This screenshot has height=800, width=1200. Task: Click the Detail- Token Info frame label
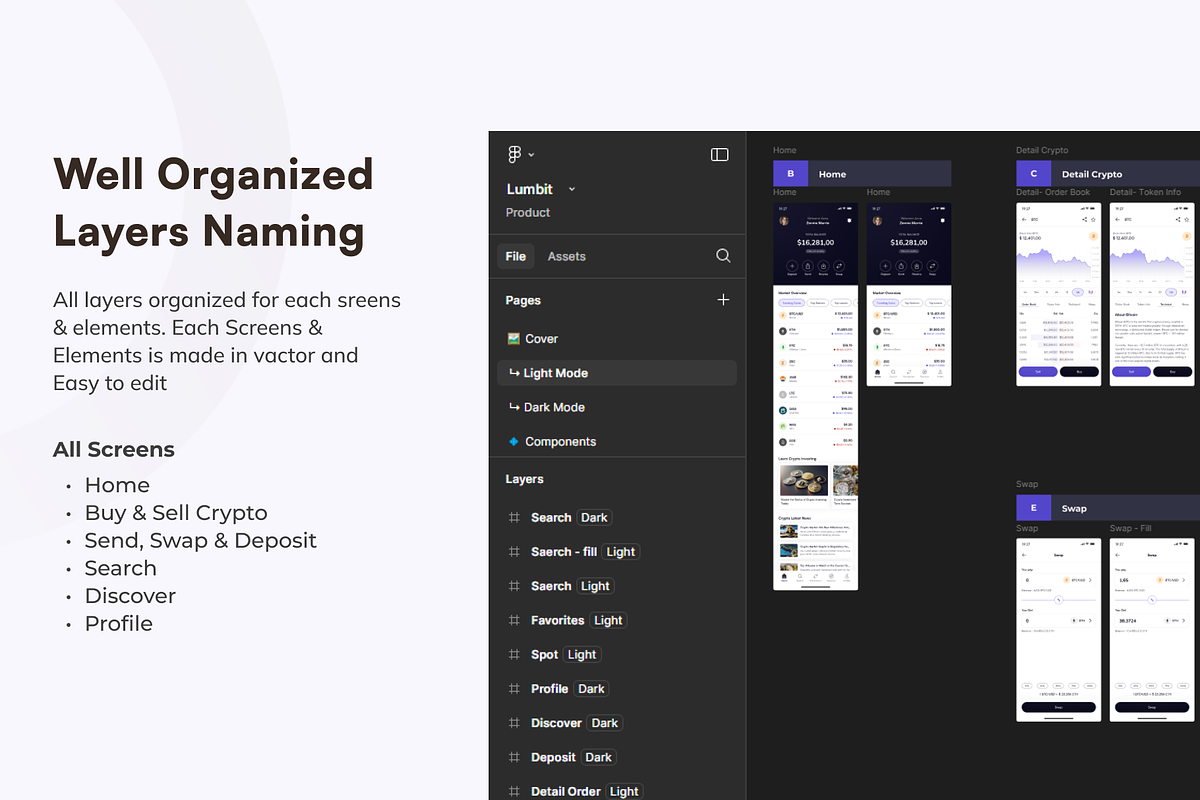coord(1145,192)
